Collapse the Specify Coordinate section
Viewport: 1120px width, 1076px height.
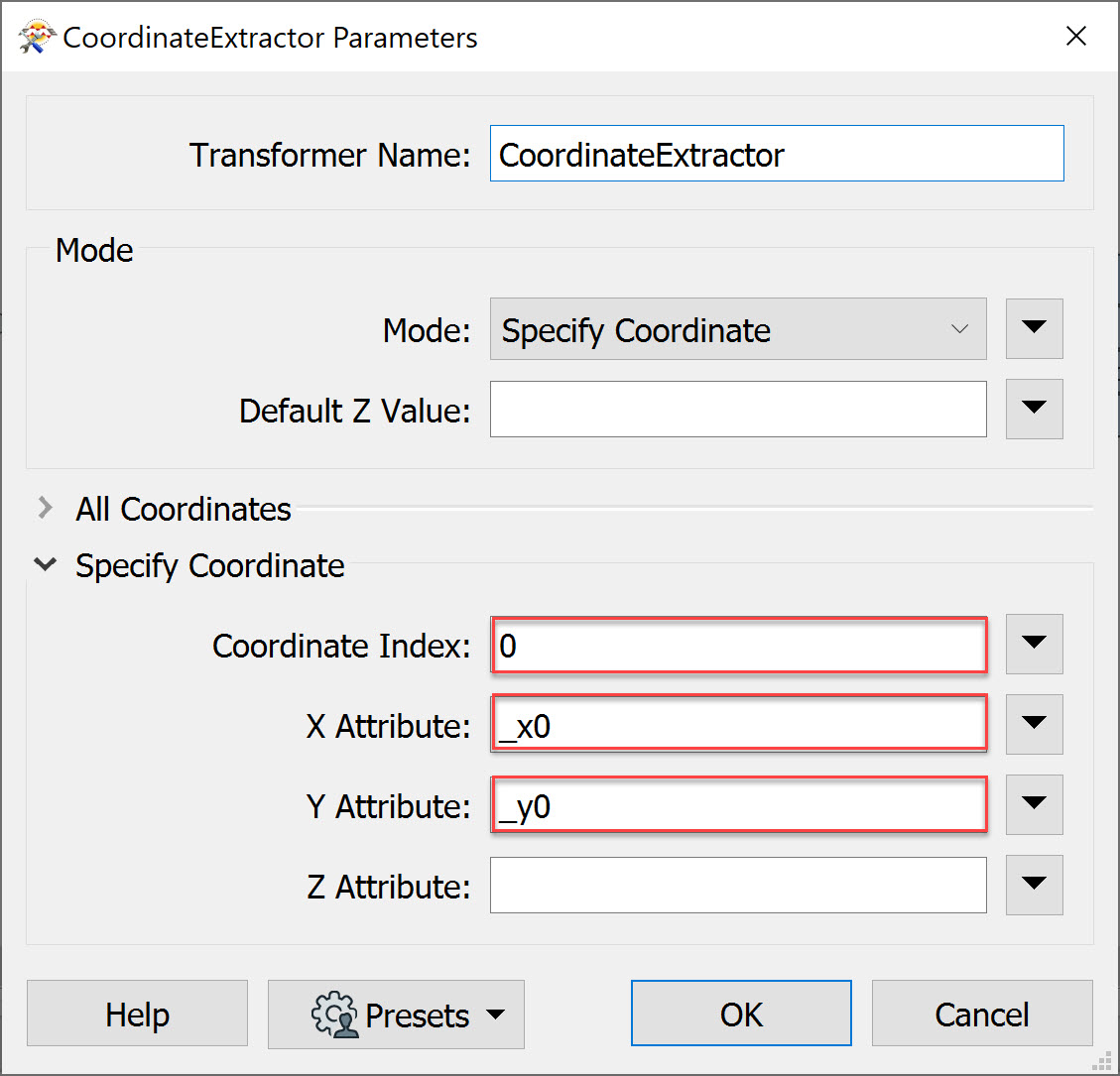point(45,564)
